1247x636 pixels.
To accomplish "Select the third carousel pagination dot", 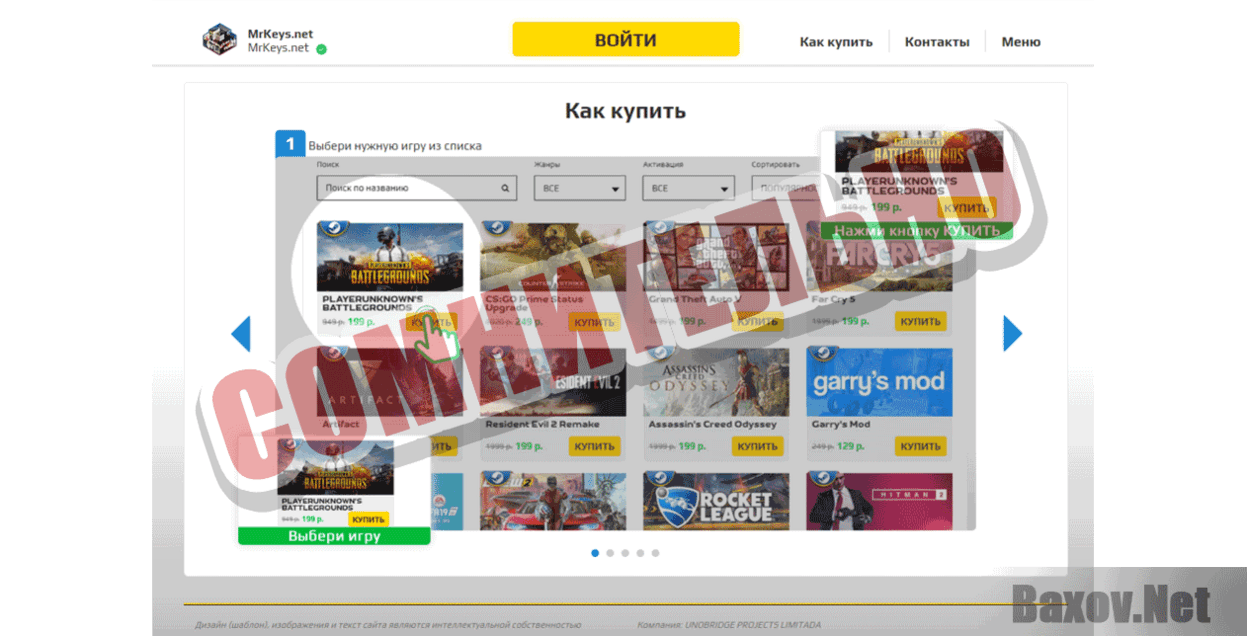I will coord(625,552).
